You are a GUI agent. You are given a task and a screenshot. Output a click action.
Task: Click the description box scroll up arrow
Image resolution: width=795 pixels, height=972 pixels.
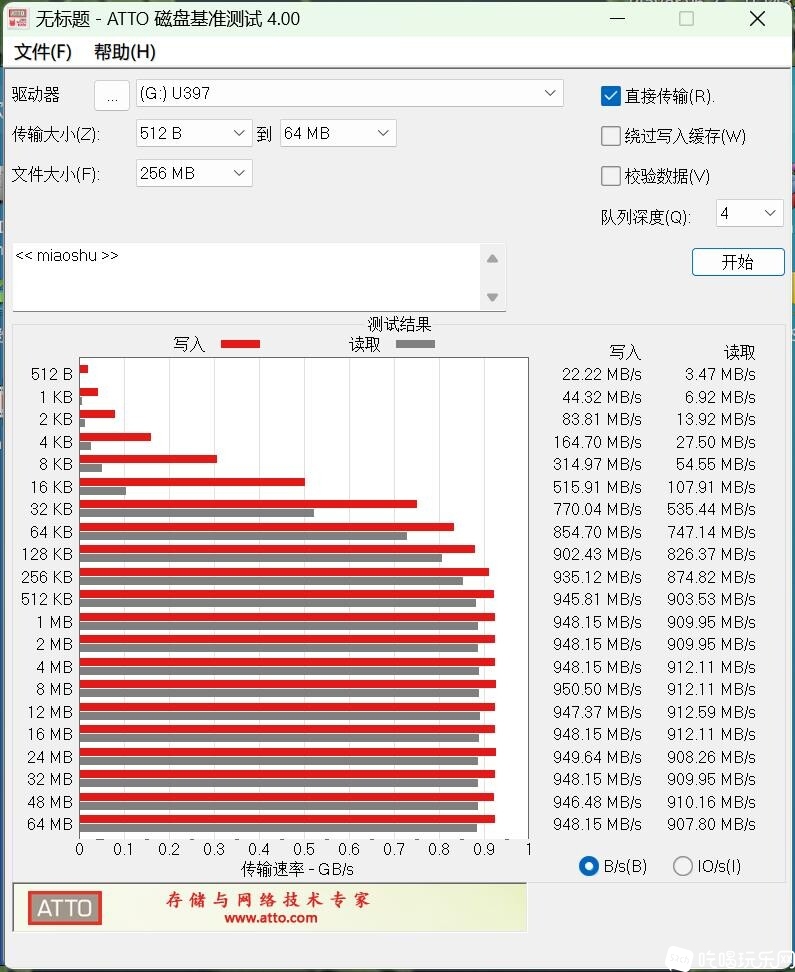pyautogui.click(x=492, y=258)
